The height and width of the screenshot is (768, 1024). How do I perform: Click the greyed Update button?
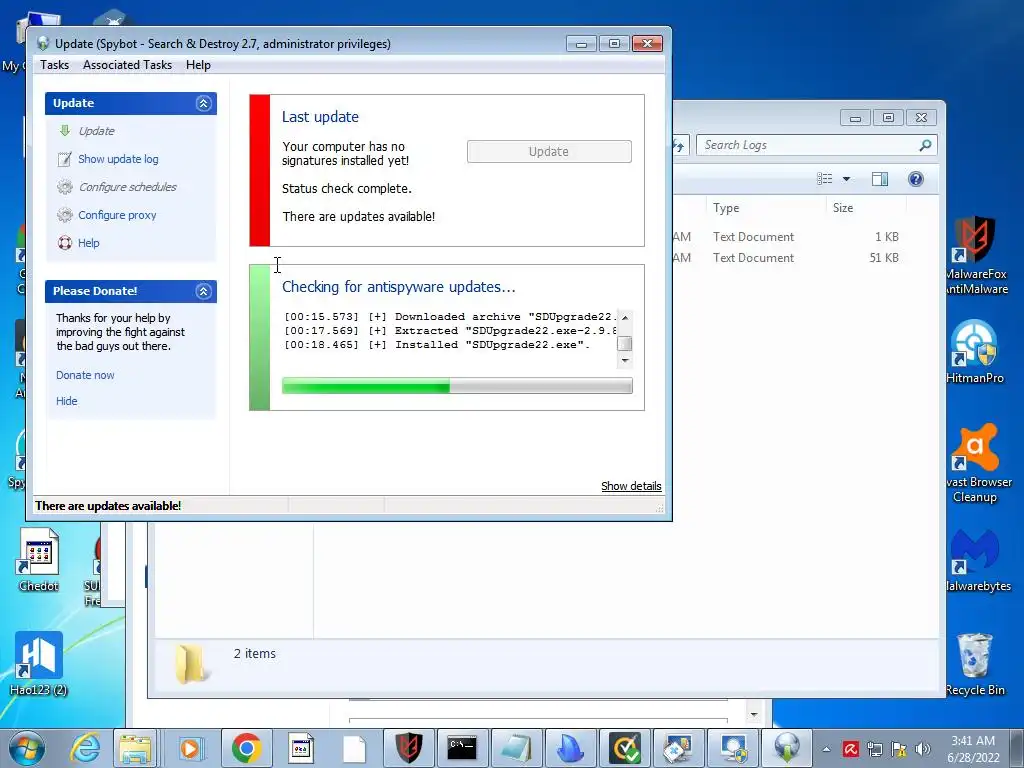click(x=549, y=152)
